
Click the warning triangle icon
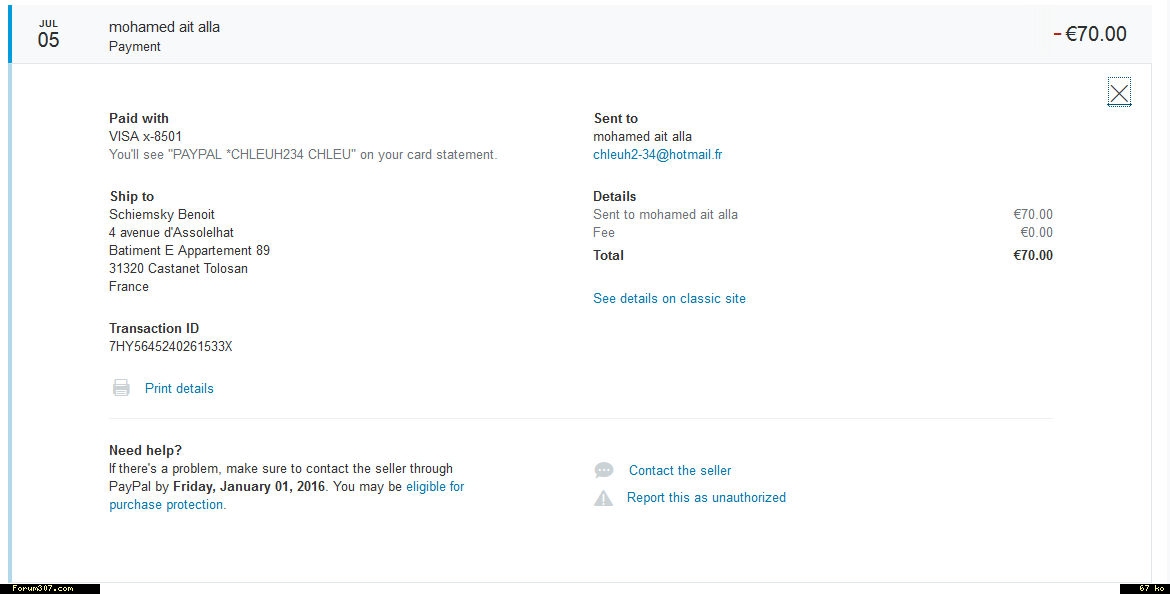603,498
